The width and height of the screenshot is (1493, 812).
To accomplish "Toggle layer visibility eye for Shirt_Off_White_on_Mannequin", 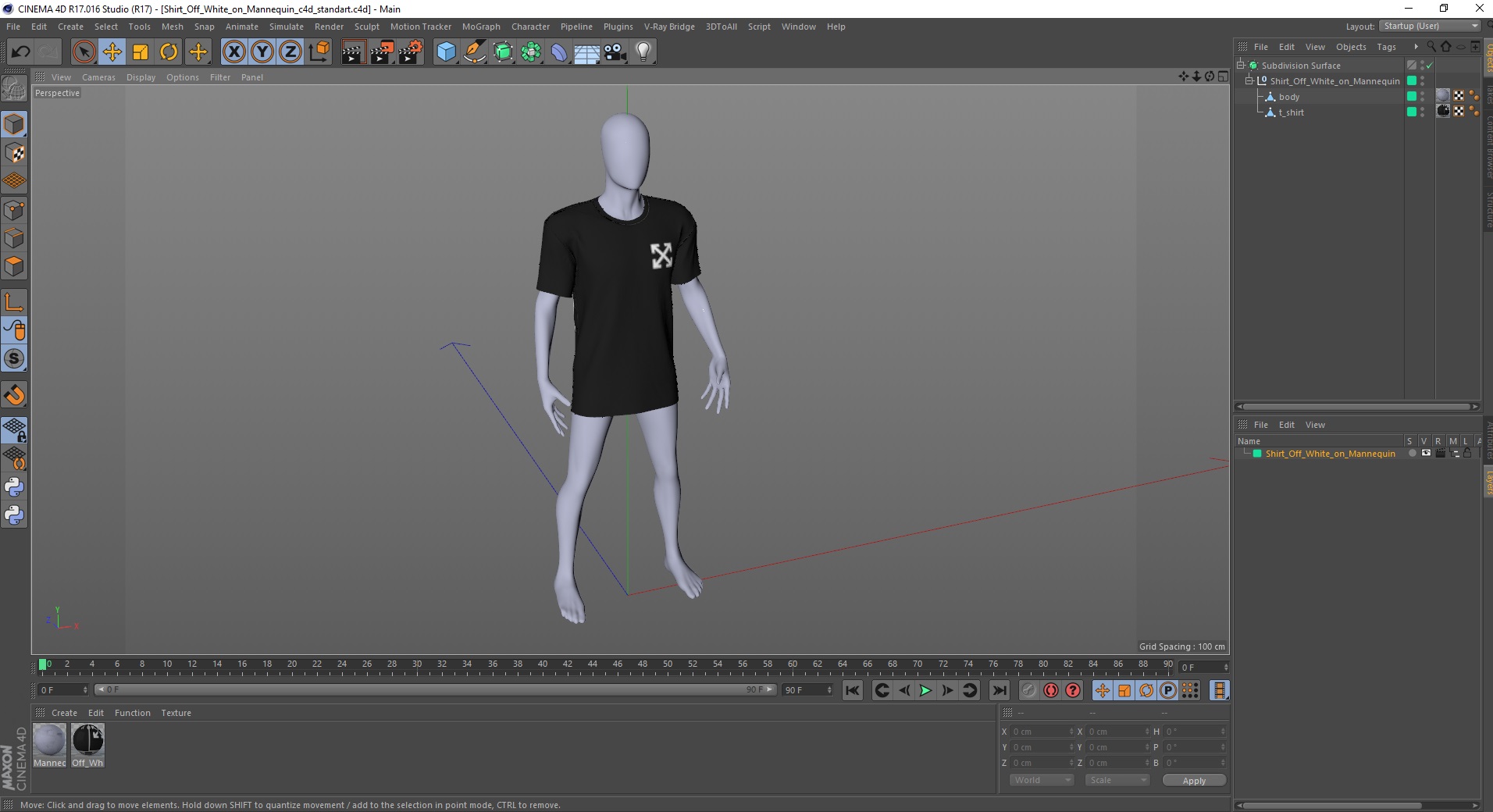I will point(1426,454).
